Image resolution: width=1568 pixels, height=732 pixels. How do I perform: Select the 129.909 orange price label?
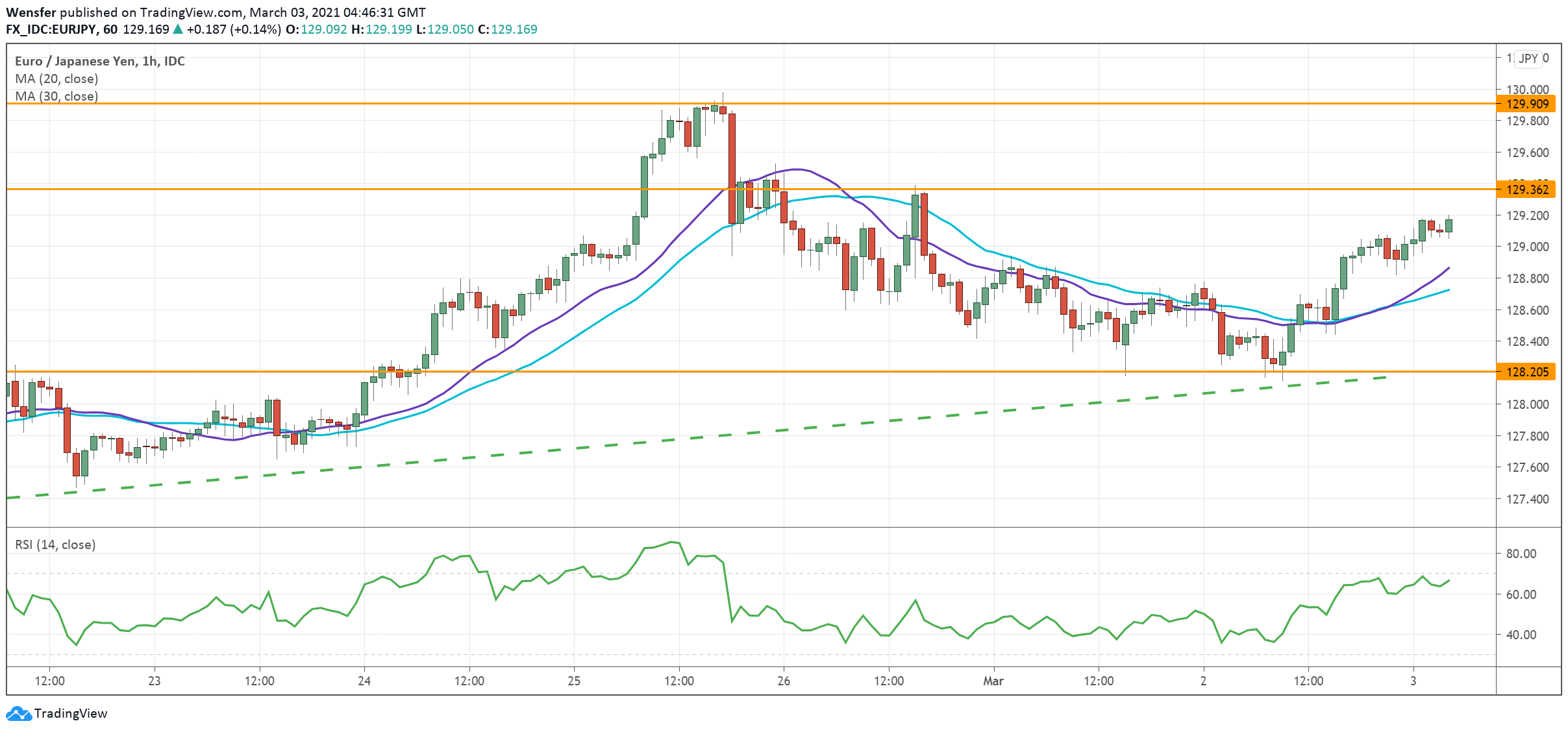click(x=1526, y=104)
